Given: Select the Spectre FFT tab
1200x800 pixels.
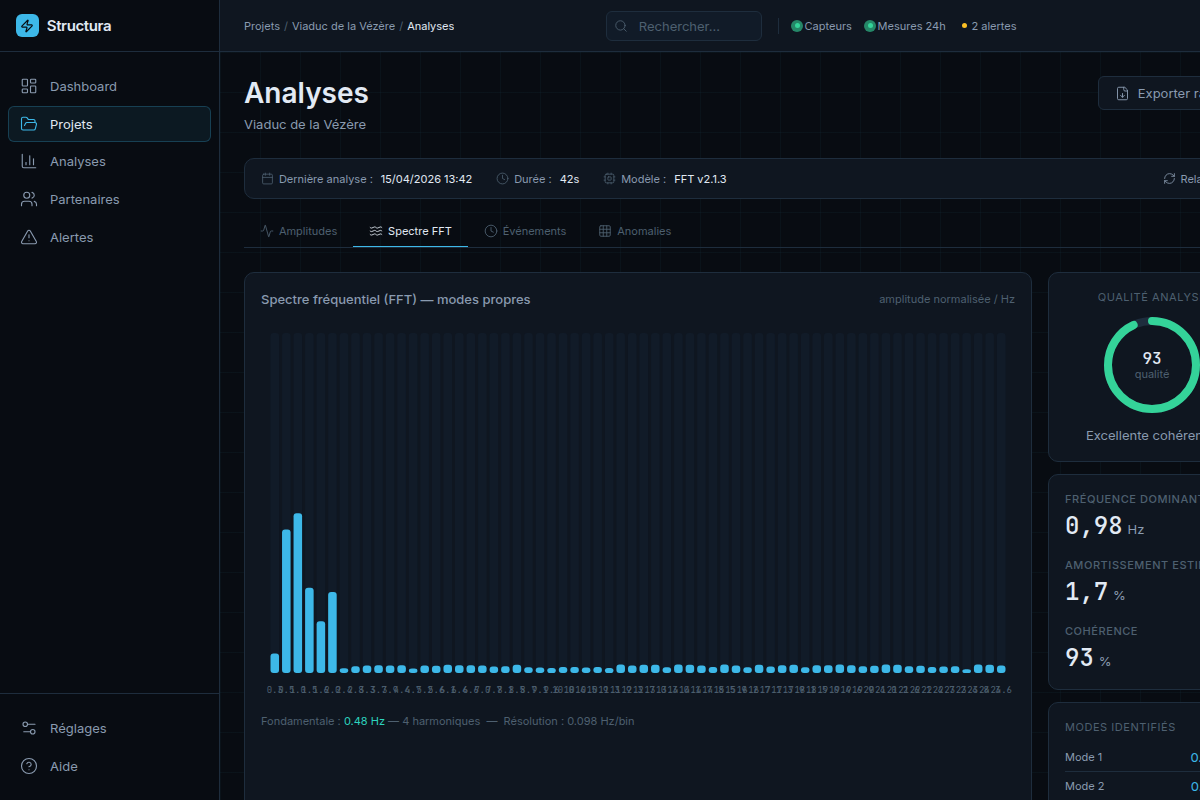Looking at the screenshot, I should (x=410, y=231).
